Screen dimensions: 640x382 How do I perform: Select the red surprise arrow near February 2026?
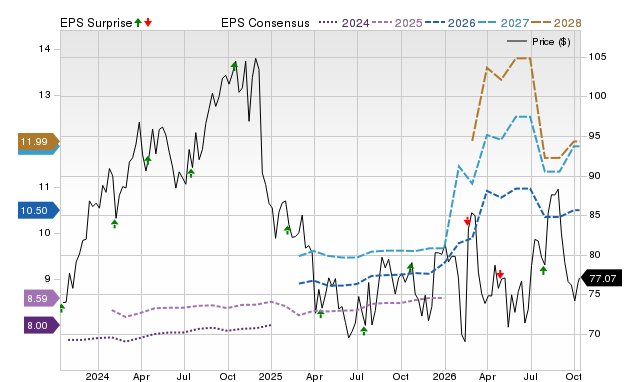[x=467, y=221]
